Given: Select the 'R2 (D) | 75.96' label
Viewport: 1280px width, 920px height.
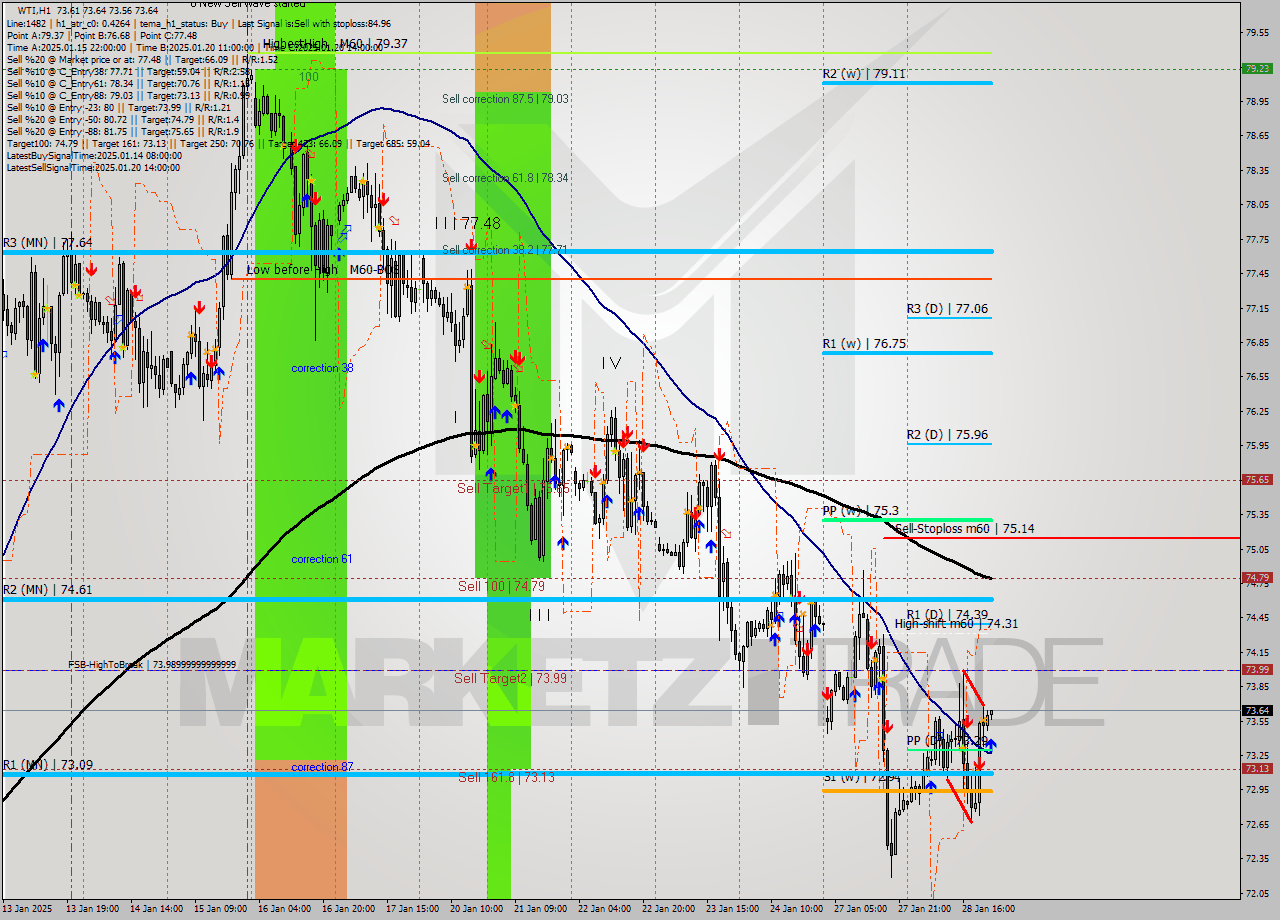Looking at the screenshot, I should click(947, 435).
